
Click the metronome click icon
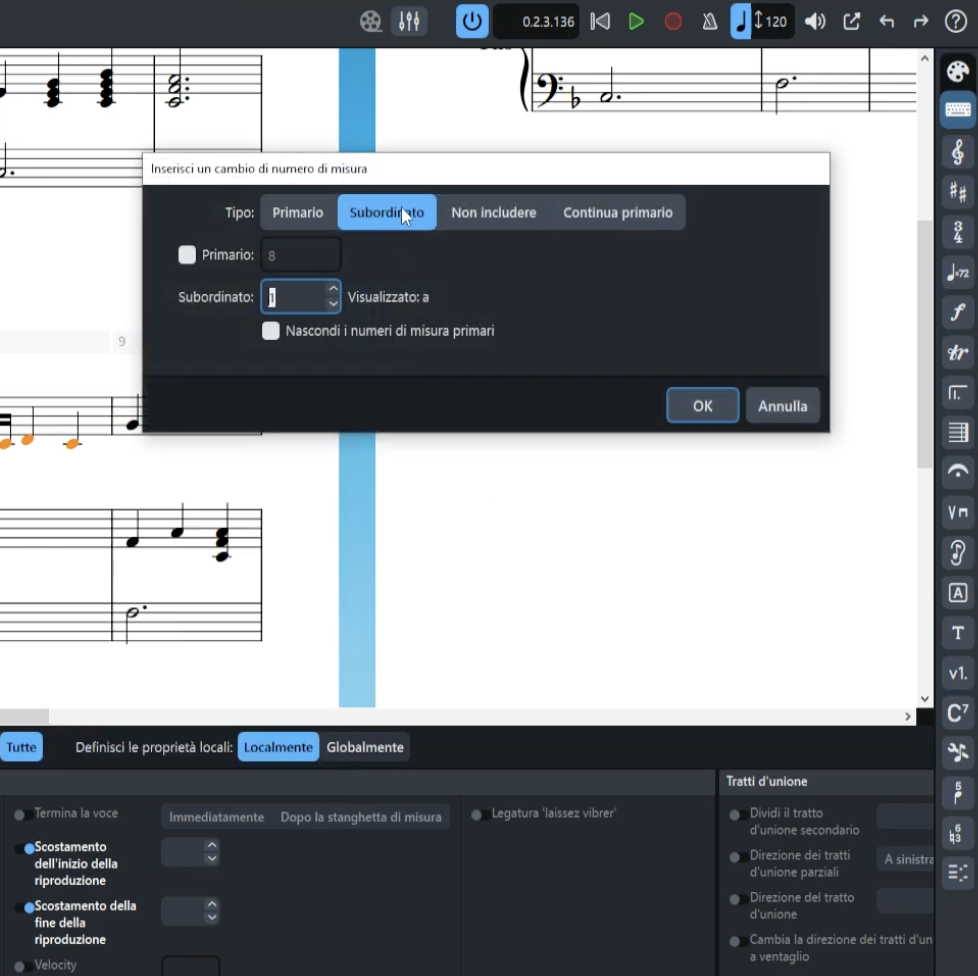tap(710, 21)
